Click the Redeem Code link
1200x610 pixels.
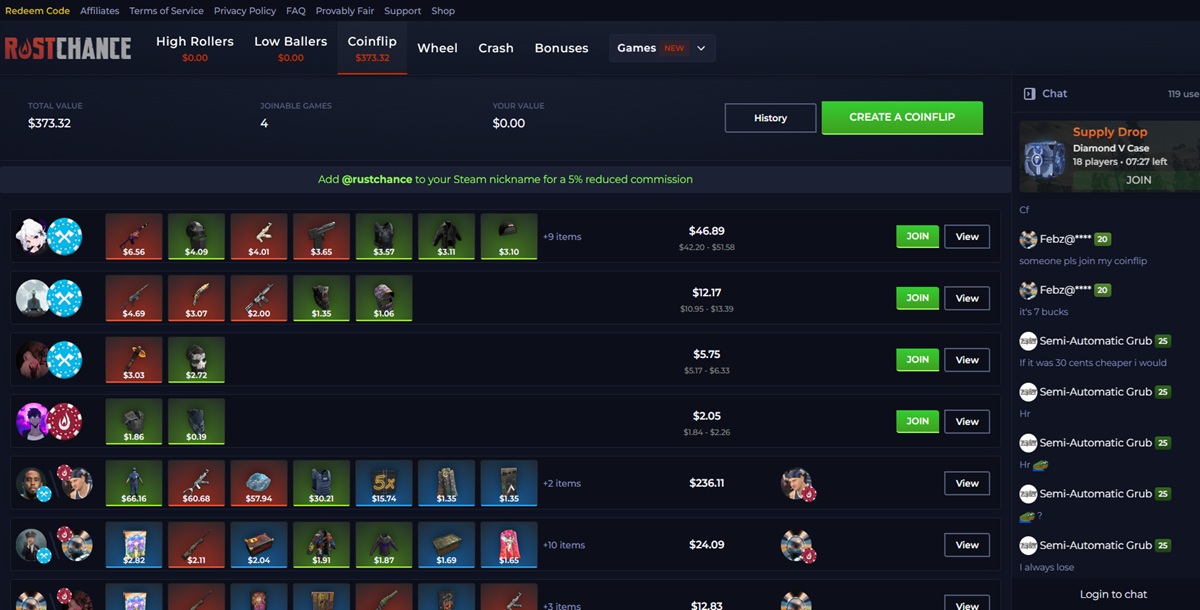37,11
